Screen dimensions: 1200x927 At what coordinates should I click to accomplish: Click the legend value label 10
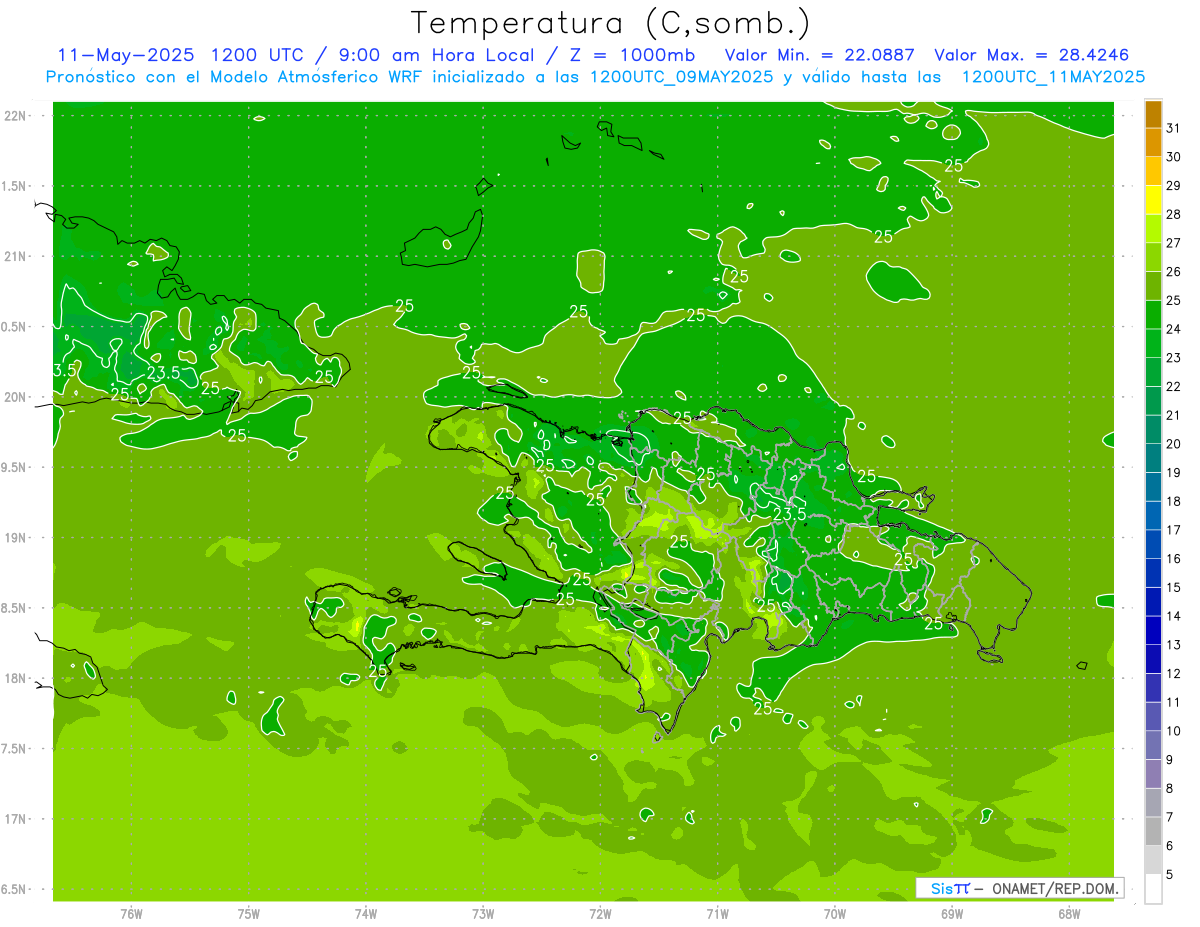pyautogui.click(x=1174, y=731)
